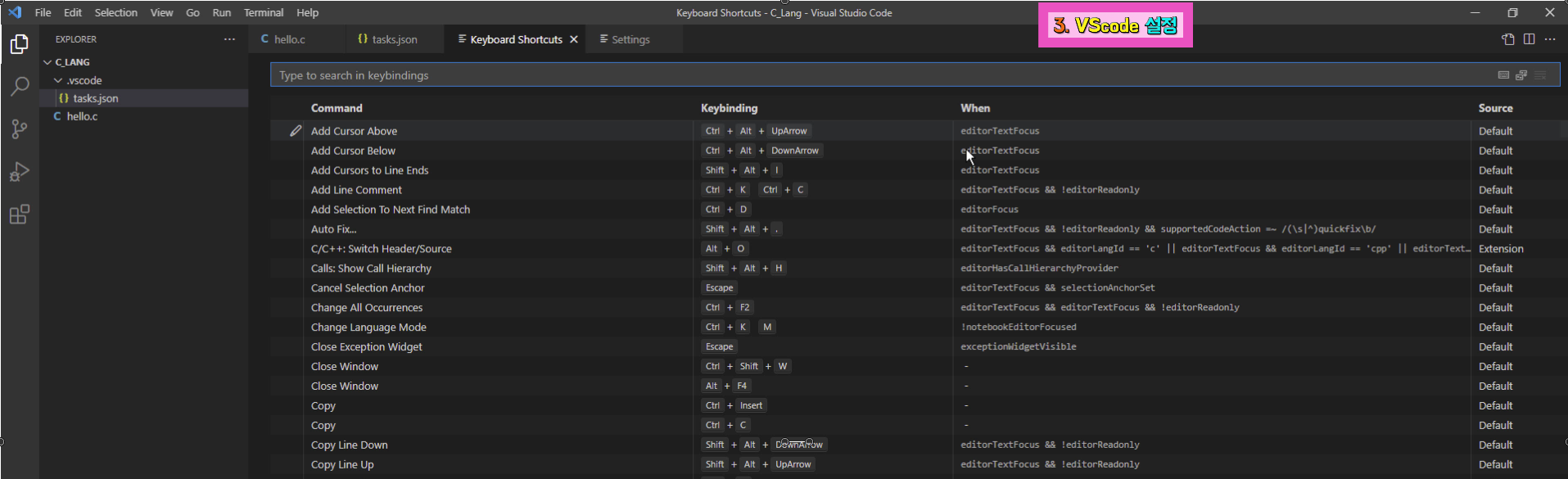Close the Keyboard Shortcuts tab
Viewport: 1568px width, 479px height.
574,39
